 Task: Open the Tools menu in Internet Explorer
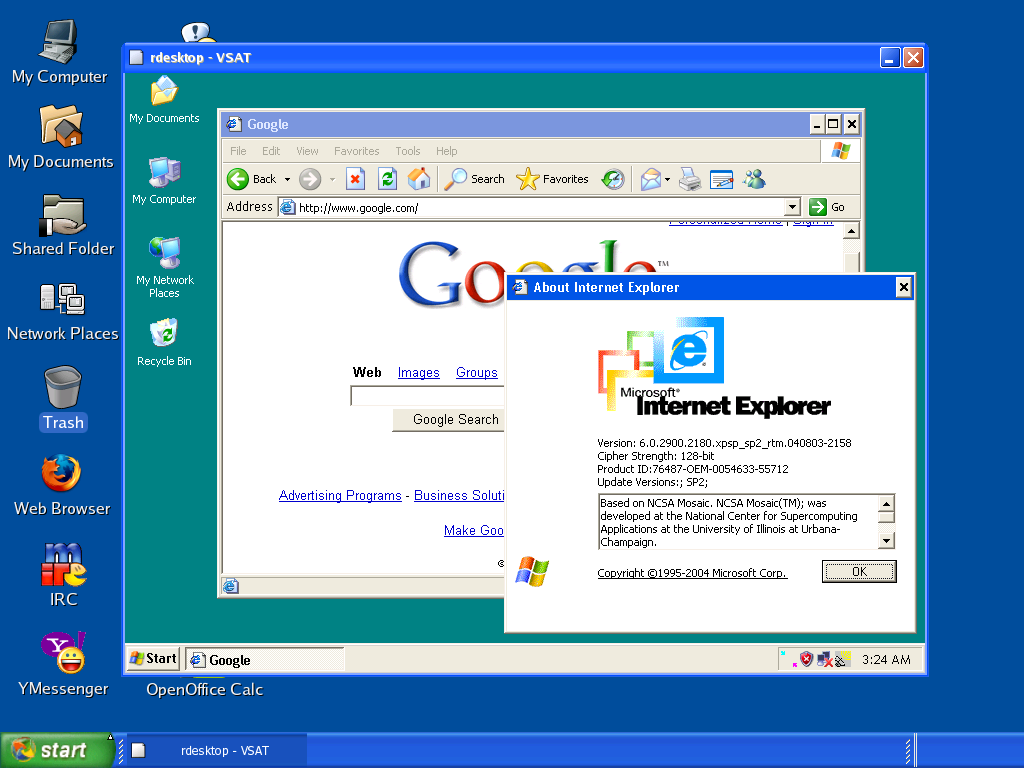coord(408,151)
